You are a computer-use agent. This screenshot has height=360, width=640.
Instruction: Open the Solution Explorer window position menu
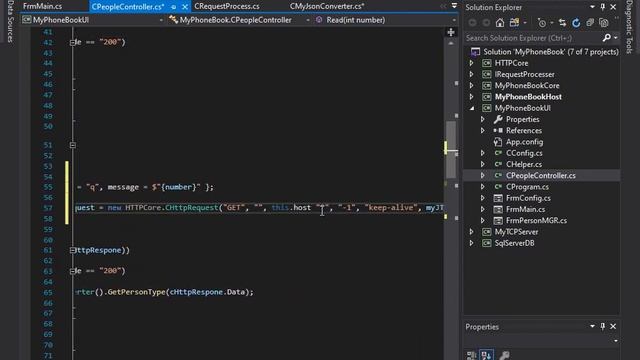[x=592, y=7]
